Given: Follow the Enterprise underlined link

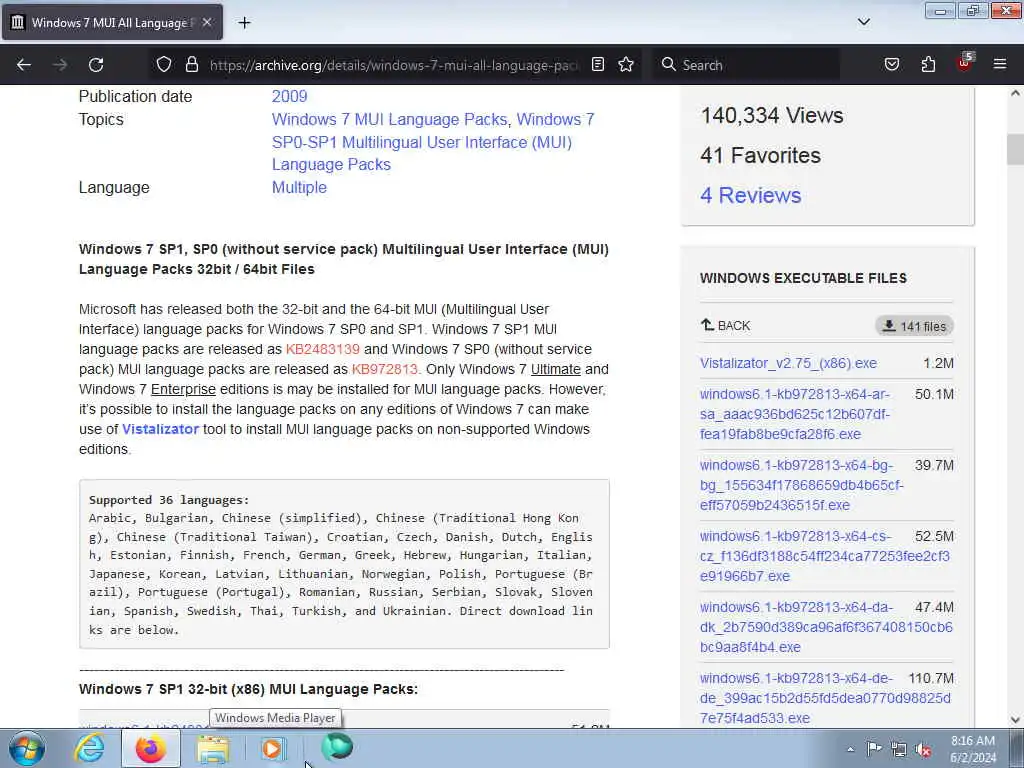Looking at the screenshot, I should [183, 389].
